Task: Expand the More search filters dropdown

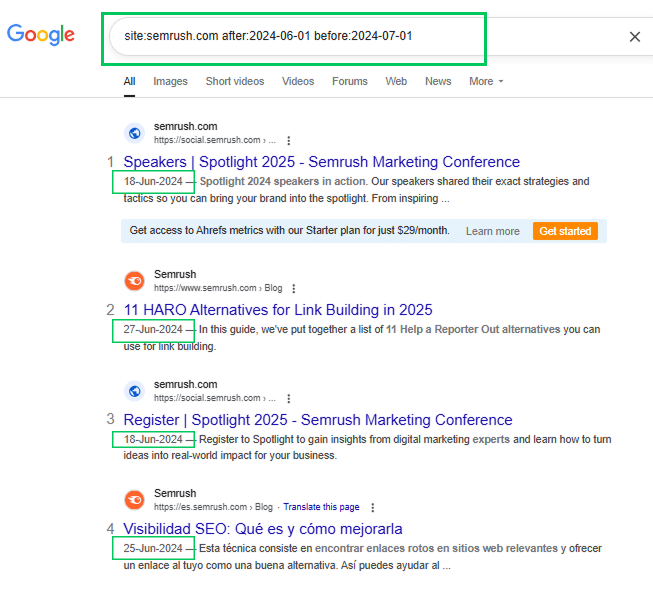Action: pyautogui.click(x=486, y=81)
